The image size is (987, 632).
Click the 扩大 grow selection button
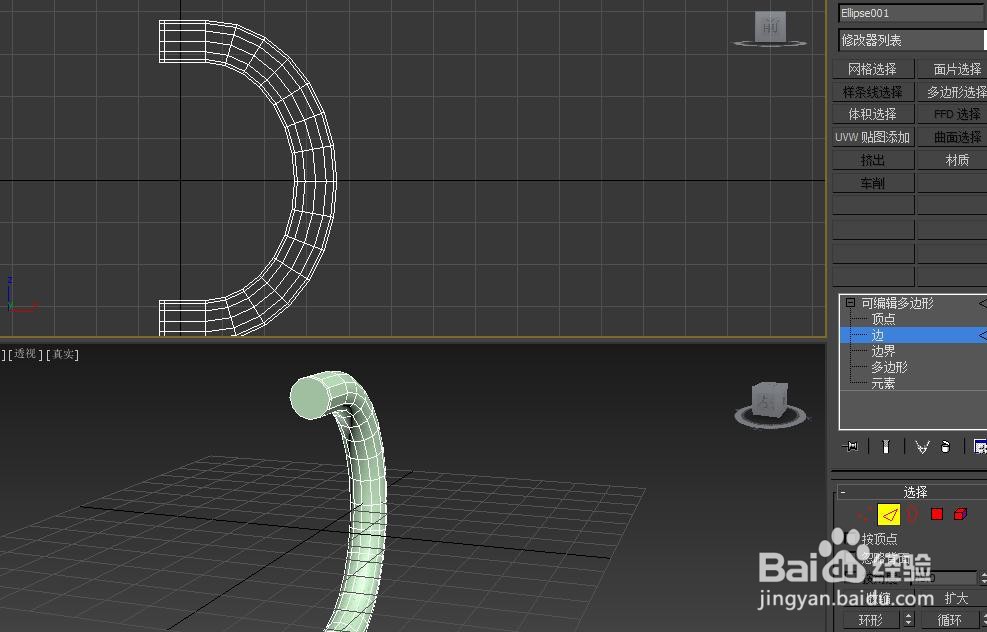point(956,597)
